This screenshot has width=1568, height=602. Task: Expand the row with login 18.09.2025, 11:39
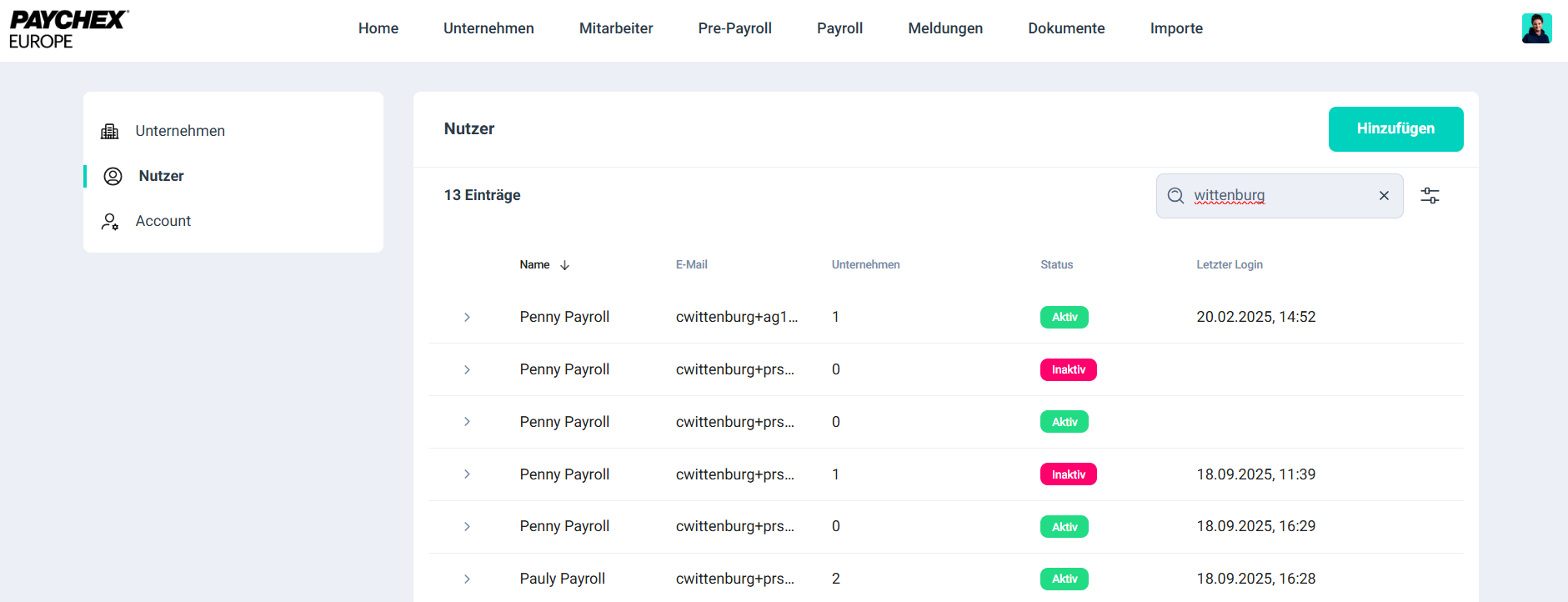[467, 474]
